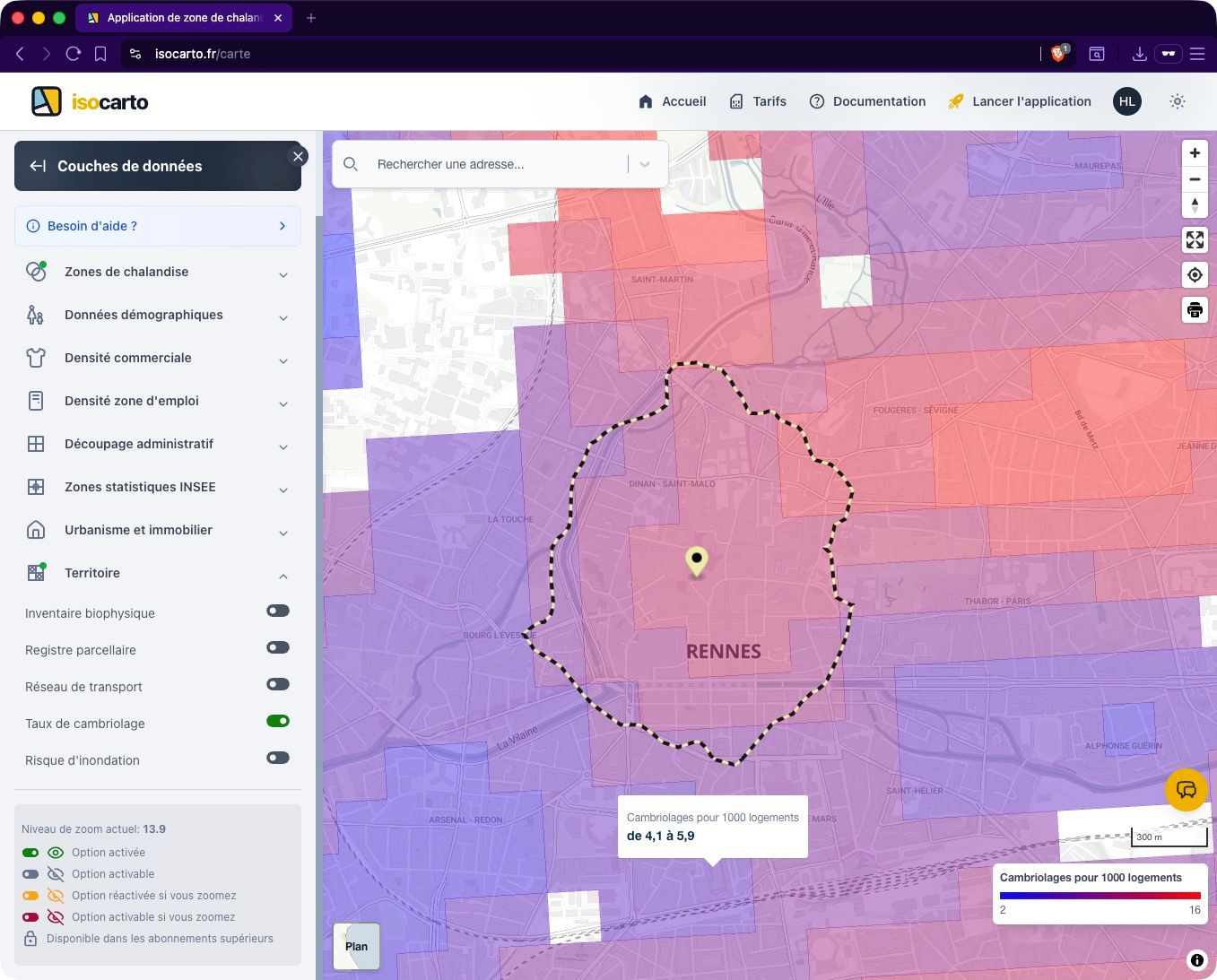Click Lancer l'application
This screenshot has height=980, width=1217.
point(1020,101)
